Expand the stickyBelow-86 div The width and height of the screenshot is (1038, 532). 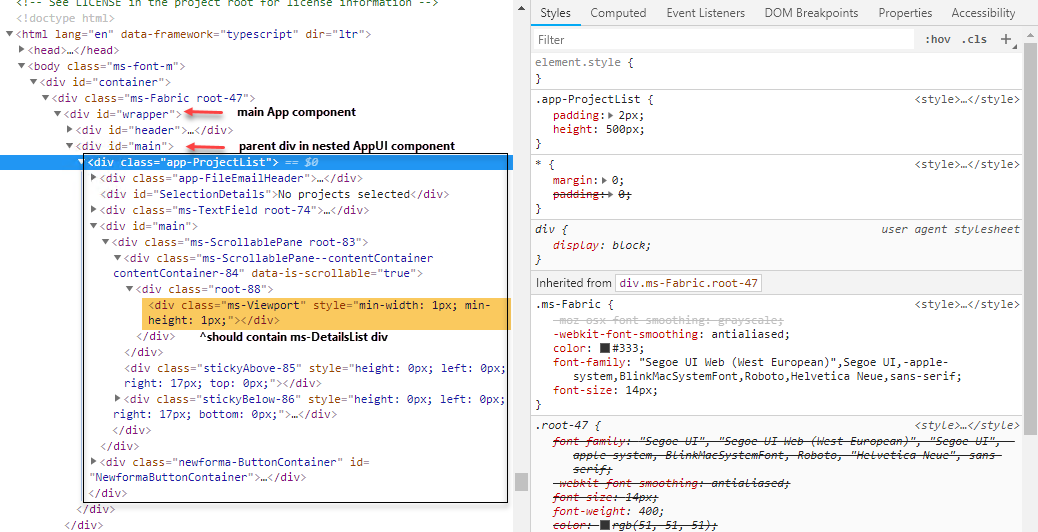click(118, 398)
